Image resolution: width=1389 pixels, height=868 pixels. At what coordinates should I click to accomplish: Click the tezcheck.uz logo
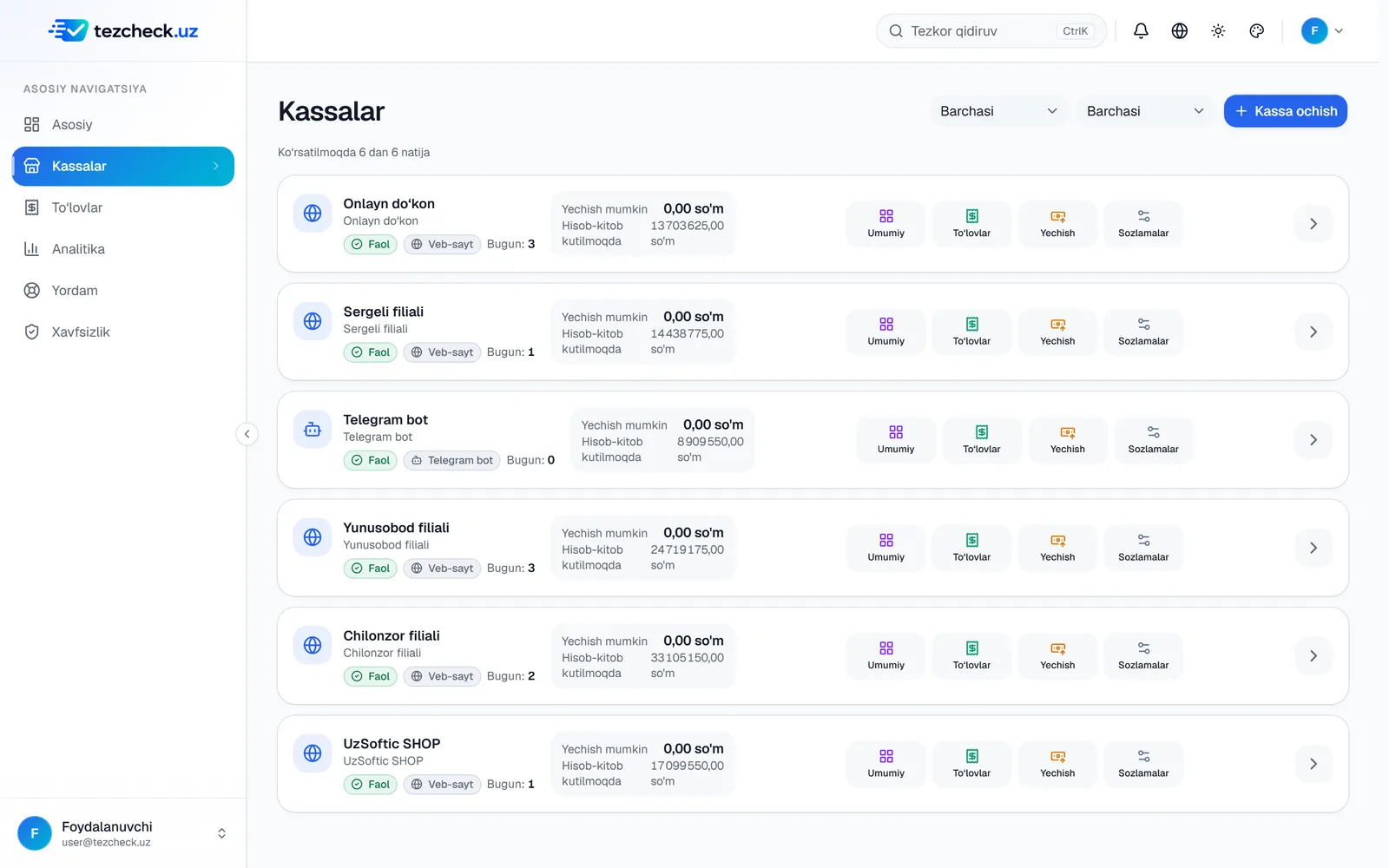(123, 31)
